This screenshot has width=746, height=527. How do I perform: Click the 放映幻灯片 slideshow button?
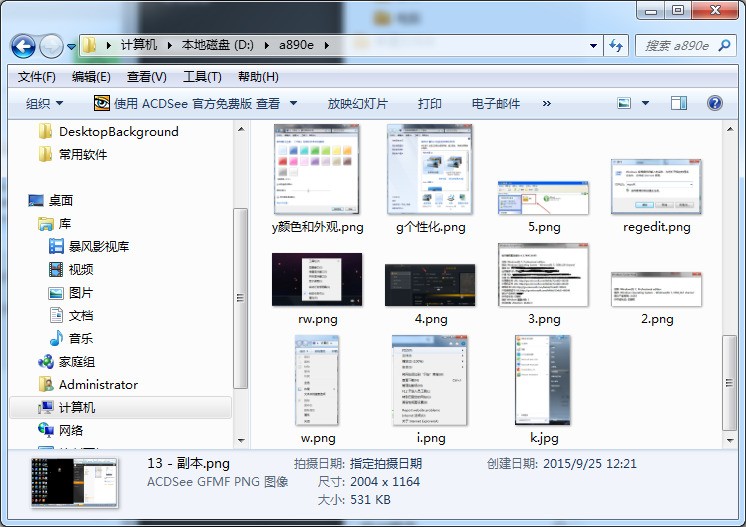click(357, 103)
